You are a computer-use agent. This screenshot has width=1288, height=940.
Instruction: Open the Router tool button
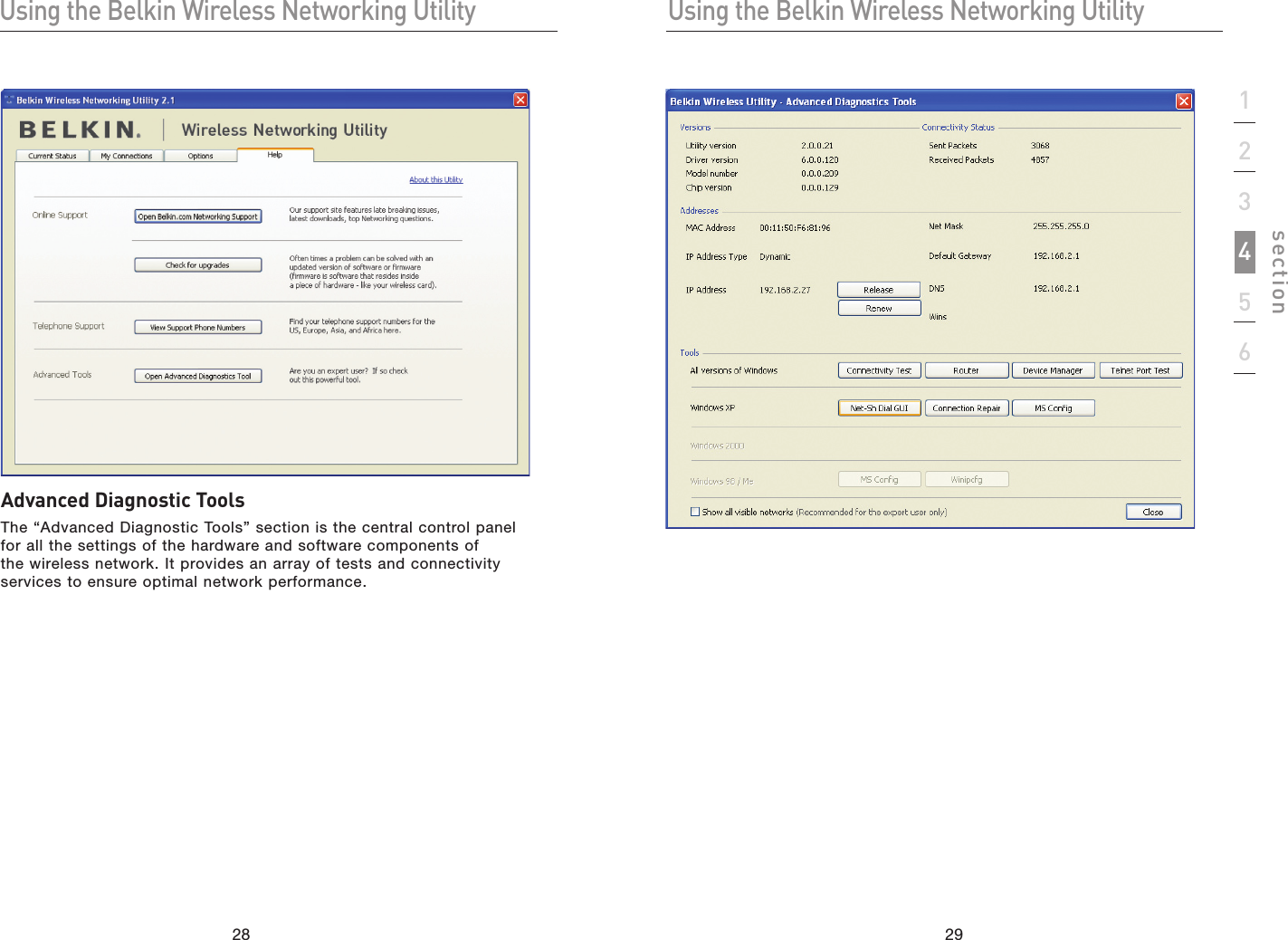(967, 370)
